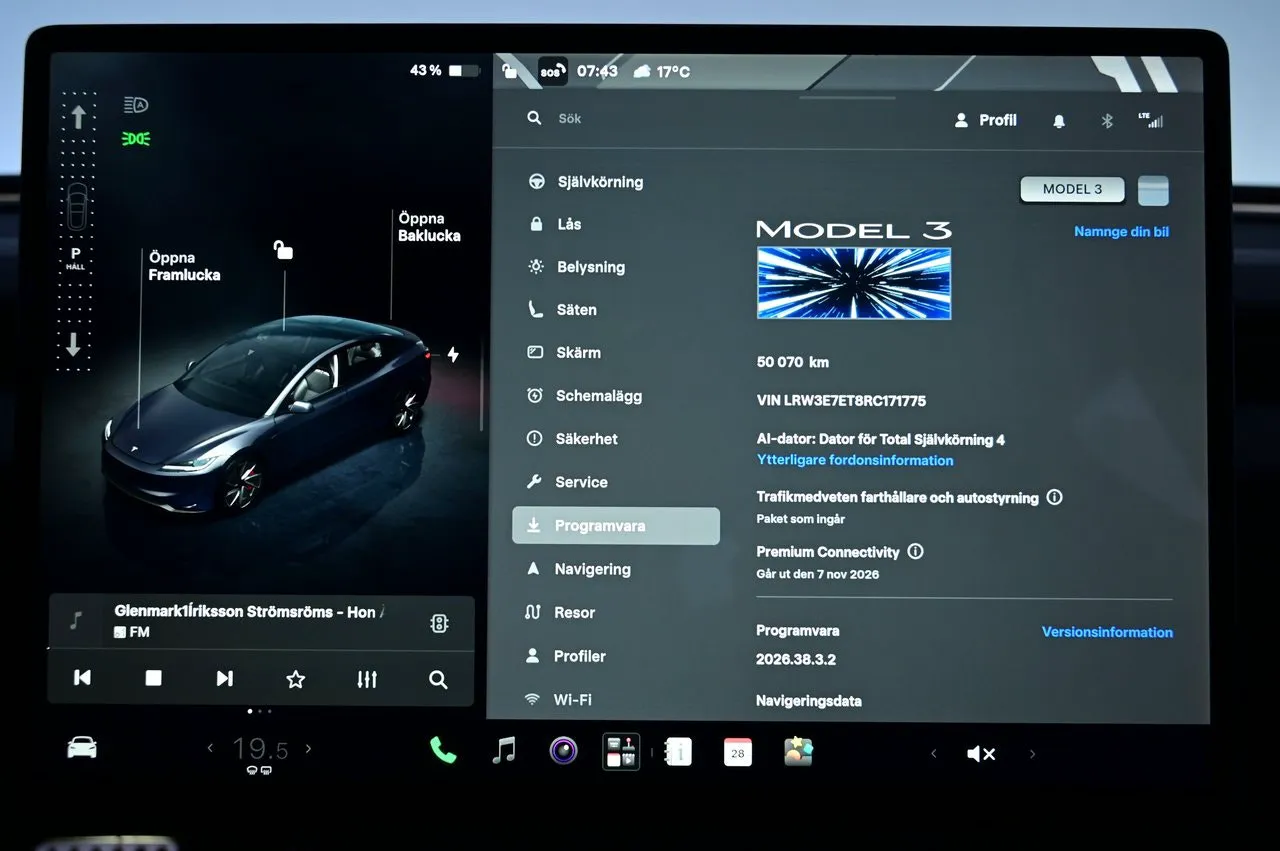Open climate panel via 19.5 temperature
Image resolution: width=1280 pixels, height=851 pixels.
pyautogui.click(x=260, y=750)
